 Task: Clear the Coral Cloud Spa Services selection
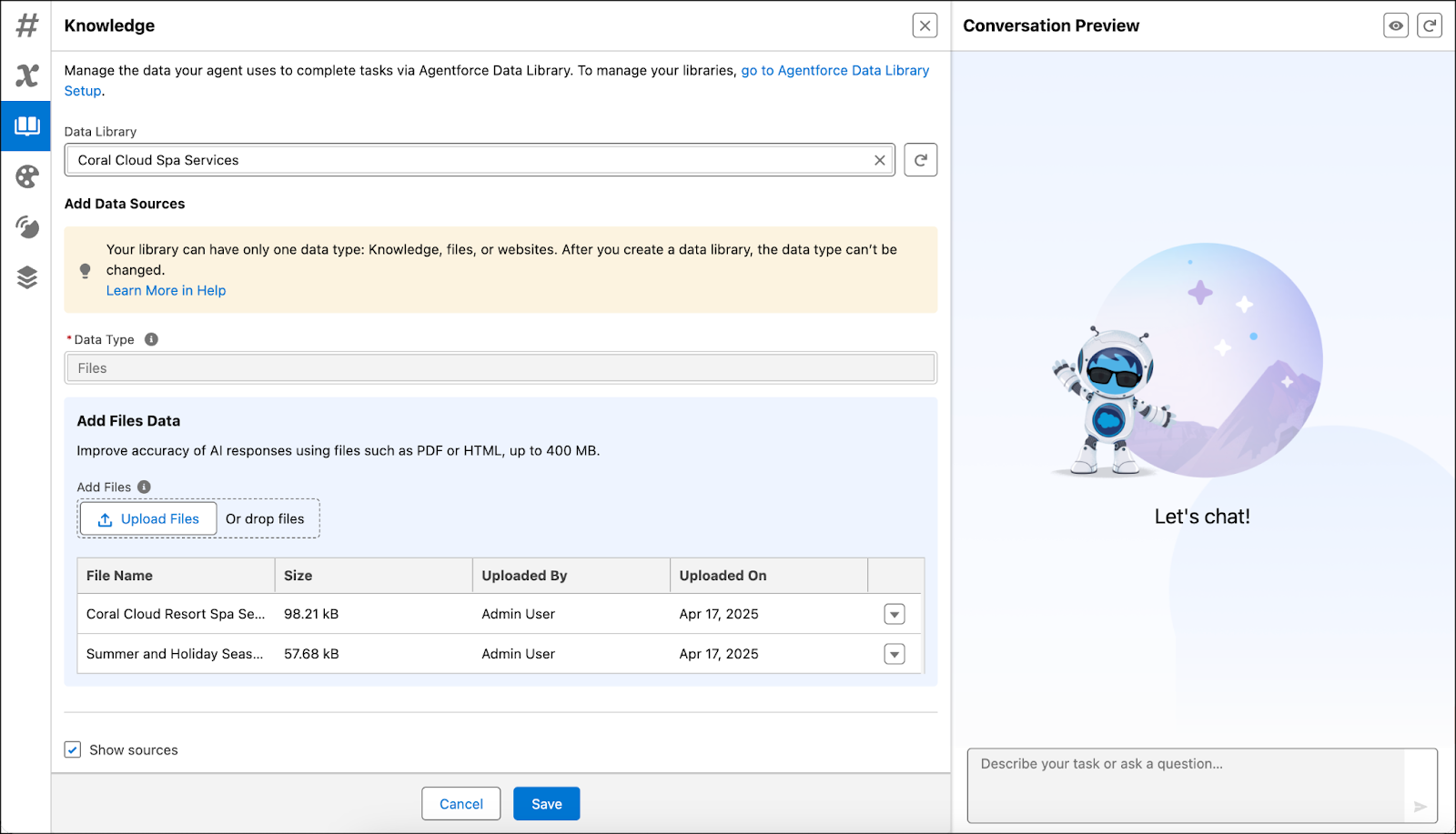(879, 159)
